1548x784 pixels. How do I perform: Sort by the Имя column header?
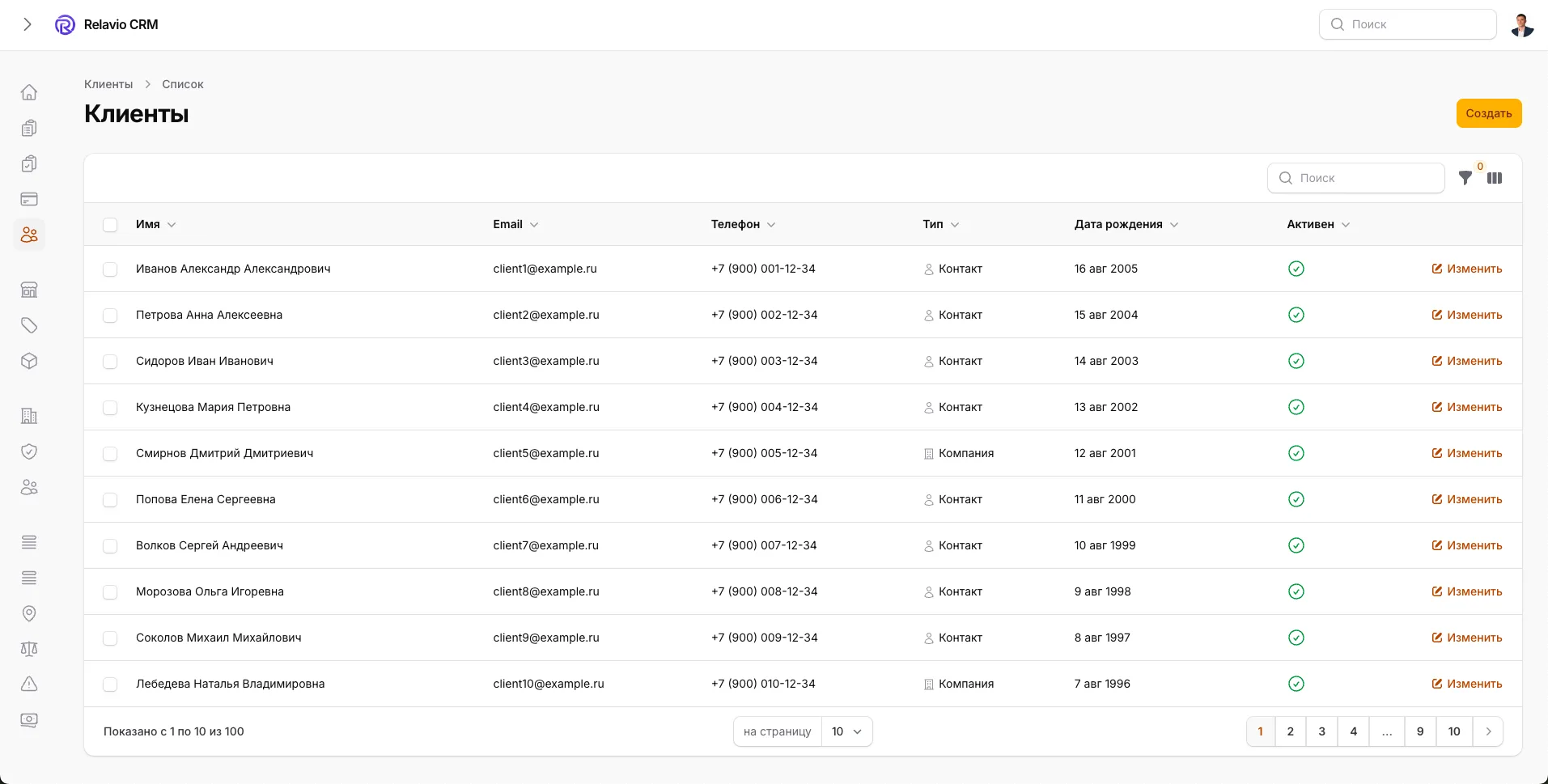[x=155, y=224]
